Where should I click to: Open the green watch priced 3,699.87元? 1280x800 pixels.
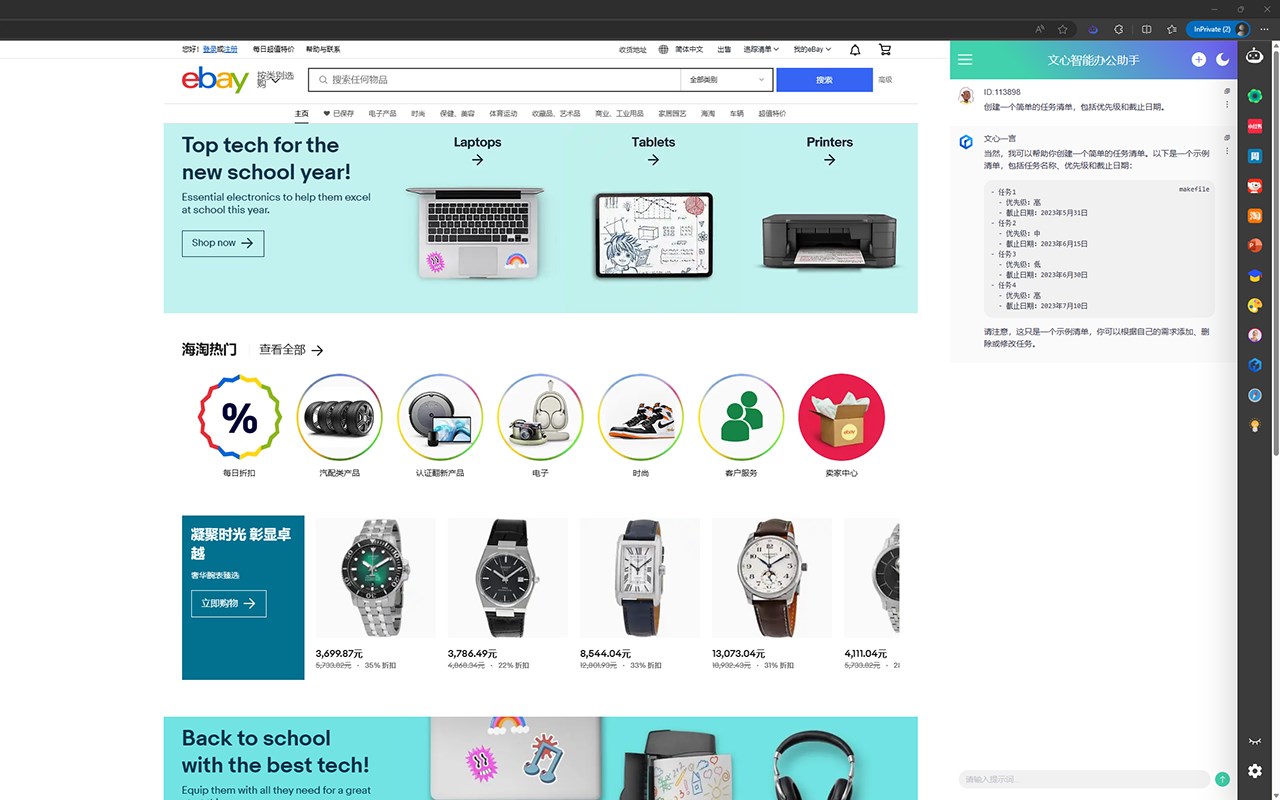click(375, 578)
